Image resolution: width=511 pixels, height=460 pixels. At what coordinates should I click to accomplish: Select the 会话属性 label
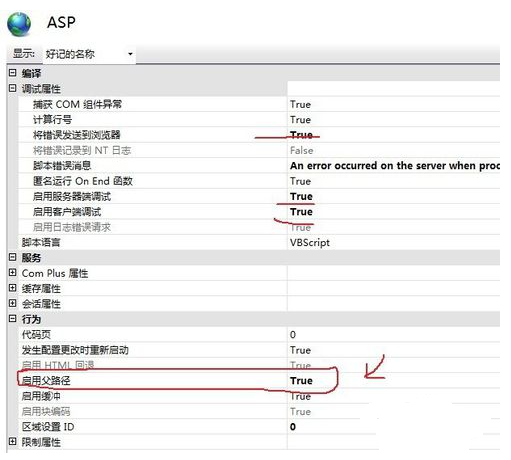point(41,304)
